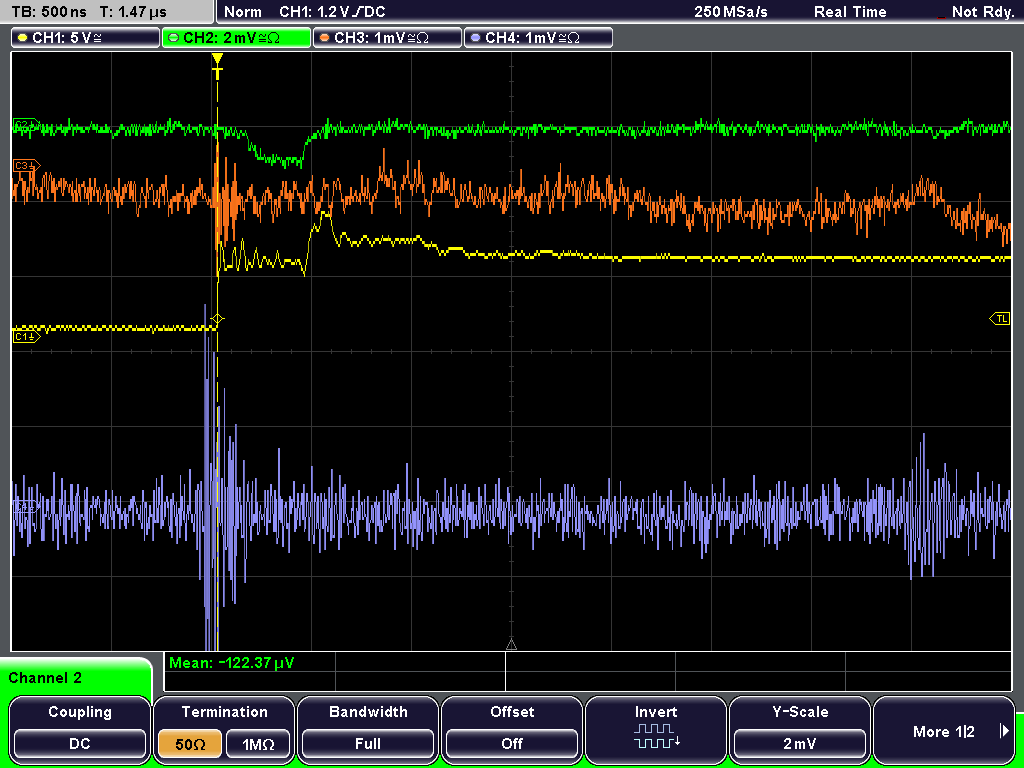
Task: Open the Bandwidth Full setting
Action: pyautogui.click(x=368, y=743)
